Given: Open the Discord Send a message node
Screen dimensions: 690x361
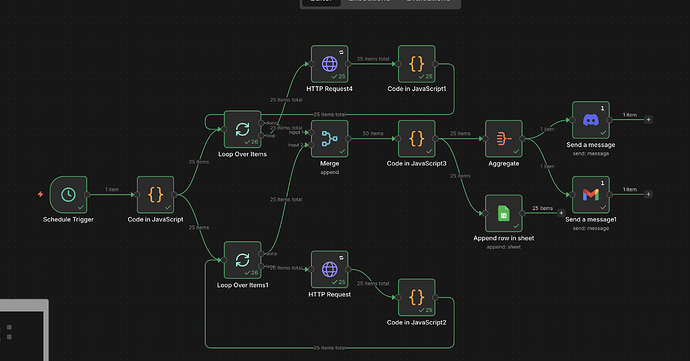Looking at the screenshot, I should pyautogui.click(x=591, y=120).
